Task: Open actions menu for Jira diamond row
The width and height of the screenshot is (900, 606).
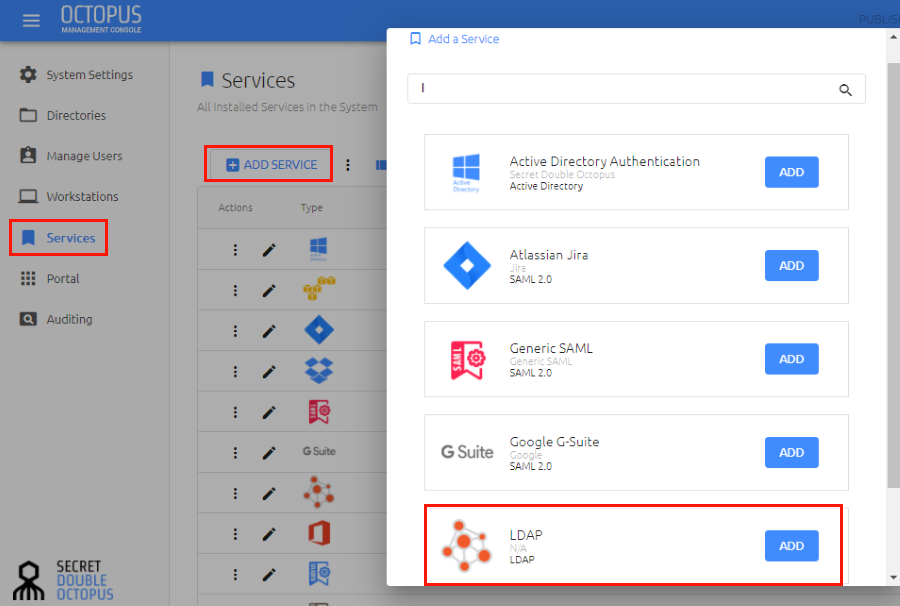Action: (x=235, y=331)
